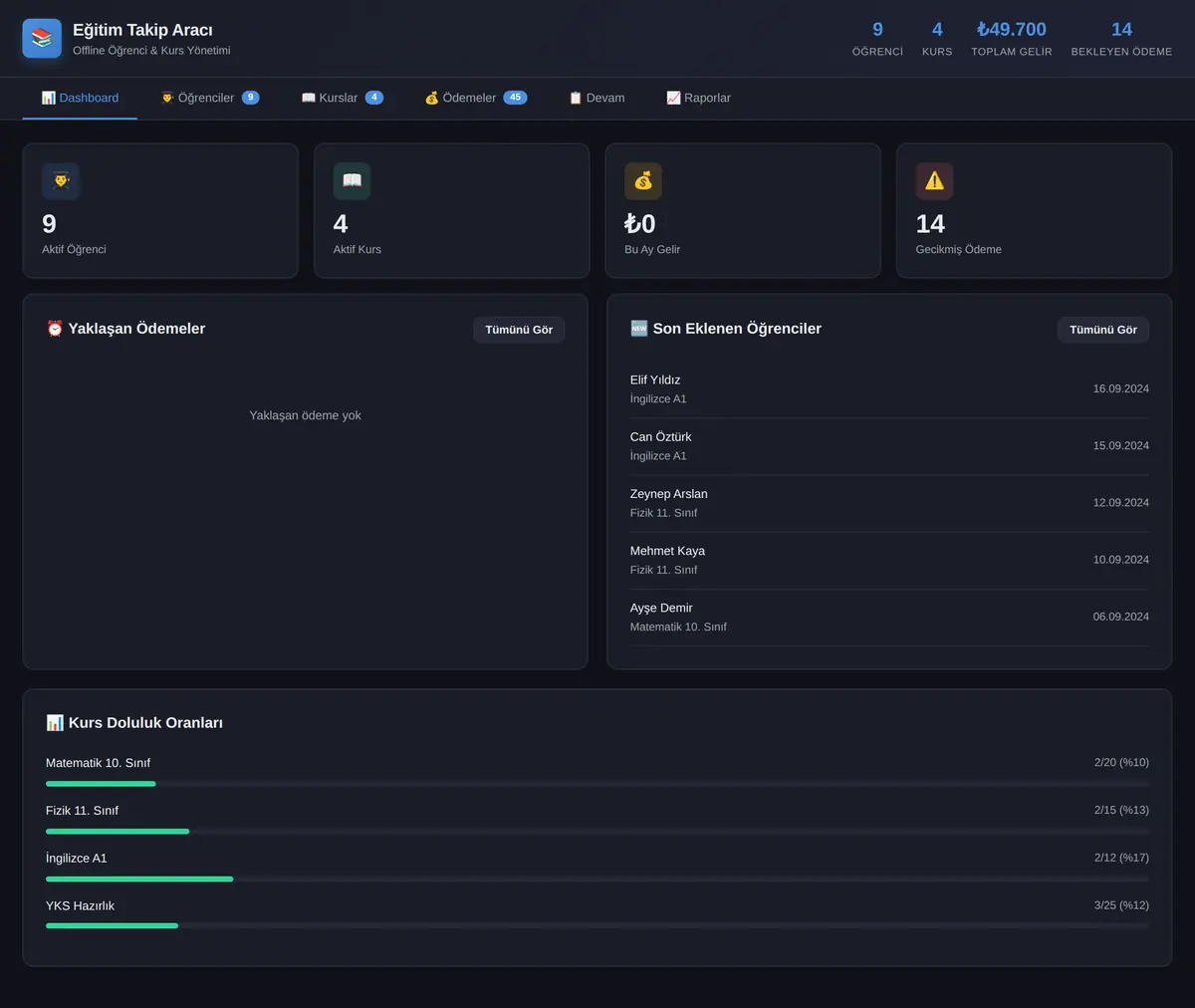Click Tümünü Gör in Son Eklenen Öğrenciler

pos(1103,330)
